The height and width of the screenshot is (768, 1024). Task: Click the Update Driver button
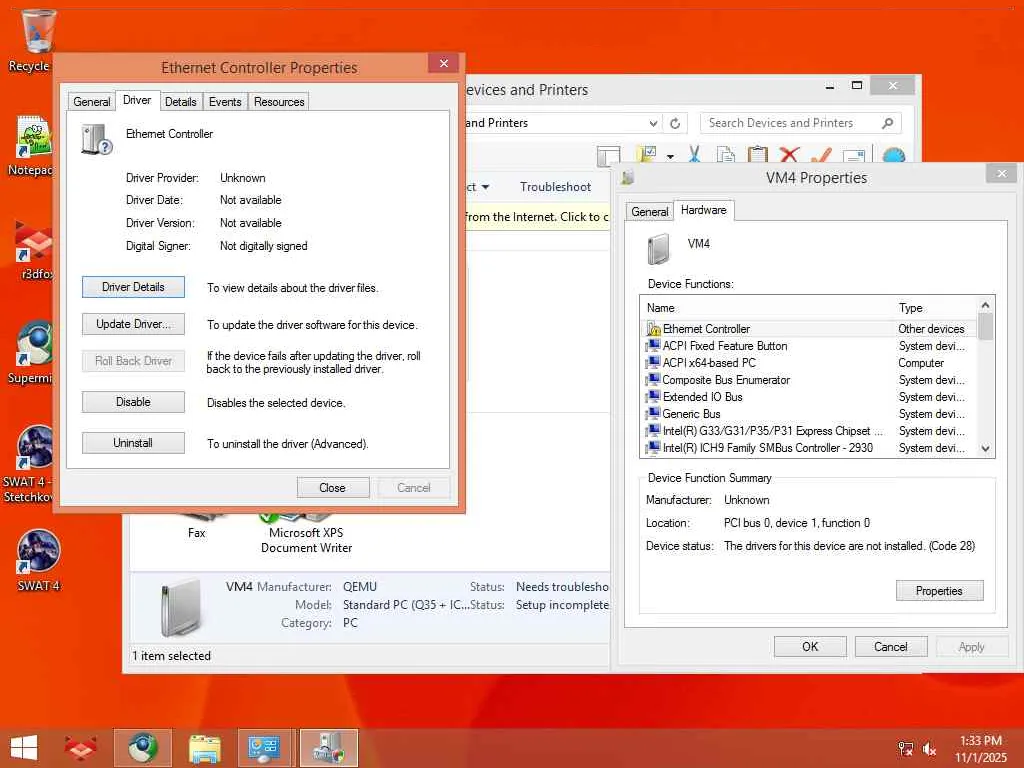point(133,324)
